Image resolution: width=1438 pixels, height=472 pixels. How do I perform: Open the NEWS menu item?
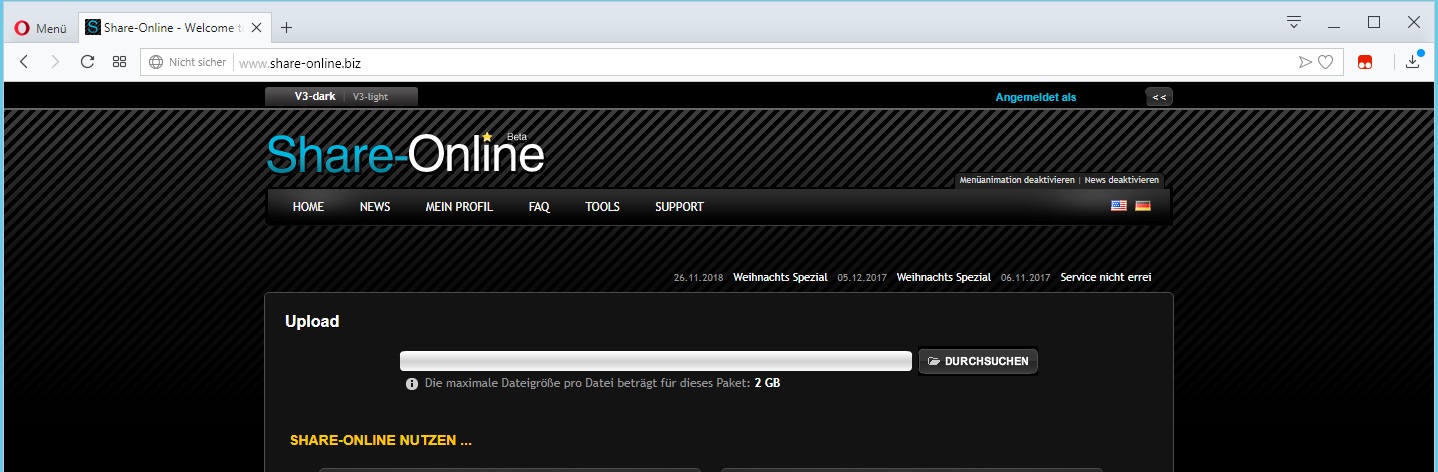tap(375, 207)
